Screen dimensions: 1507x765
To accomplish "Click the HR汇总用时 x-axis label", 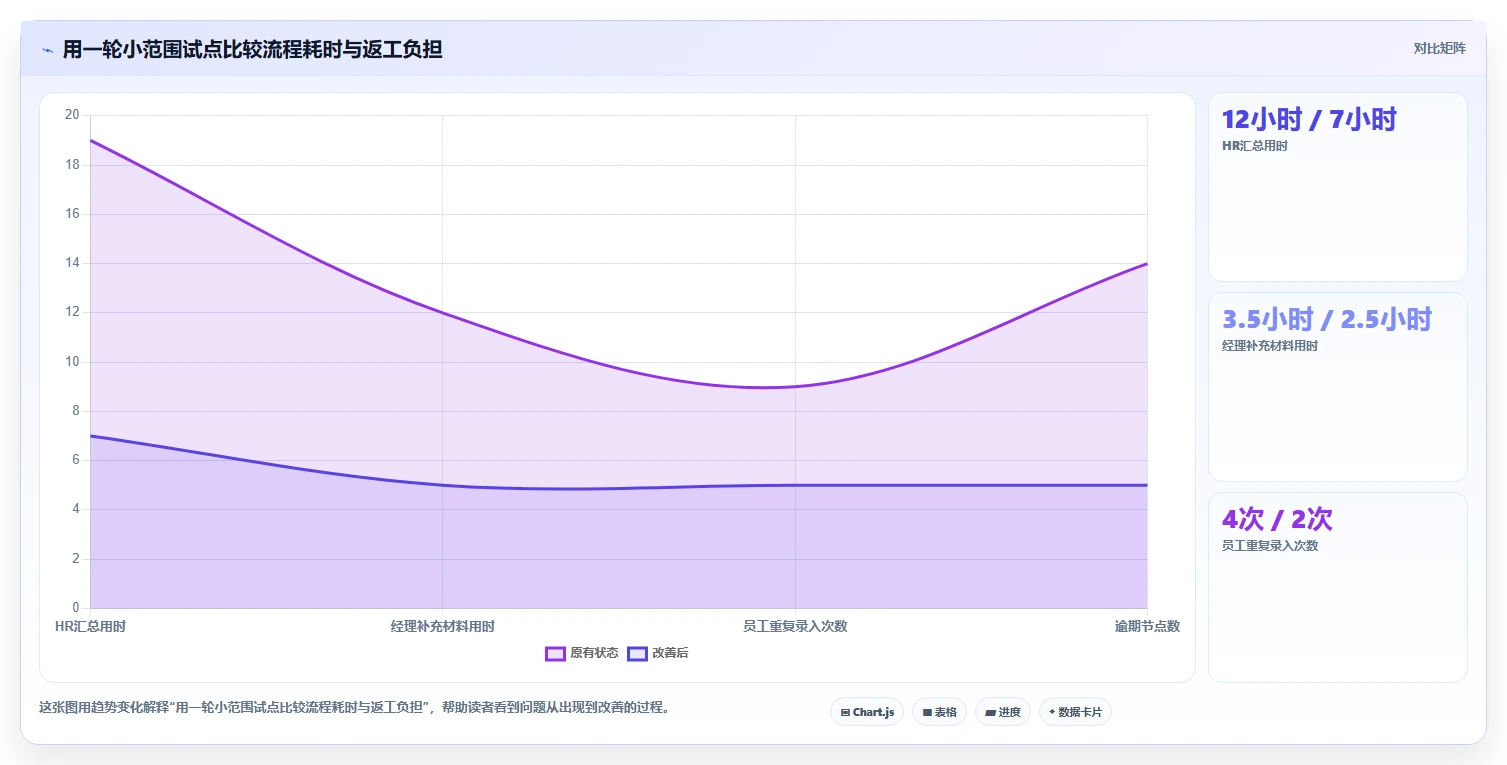I will click(90, 626).
